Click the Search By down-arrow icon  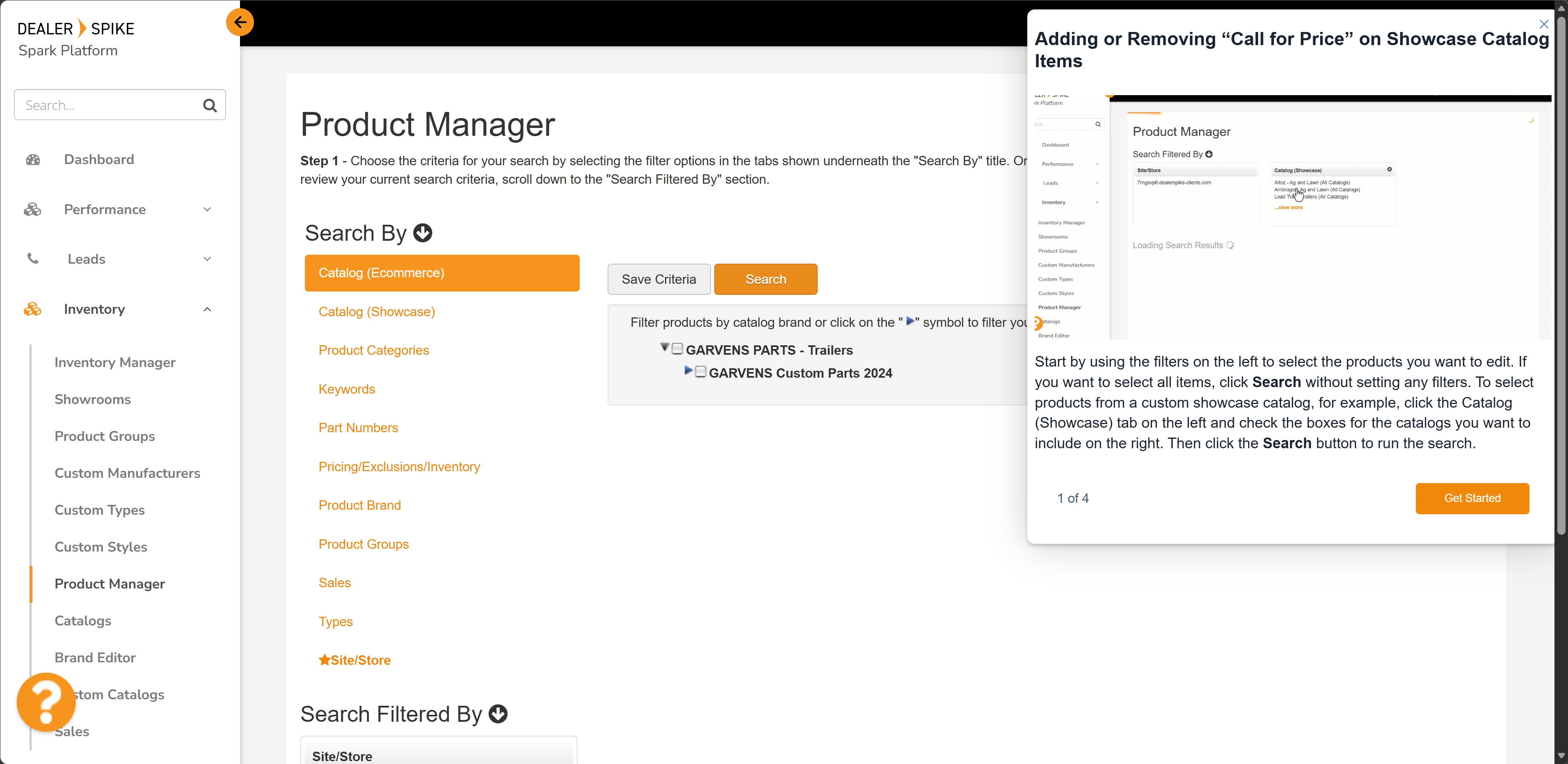coord(423,233)
